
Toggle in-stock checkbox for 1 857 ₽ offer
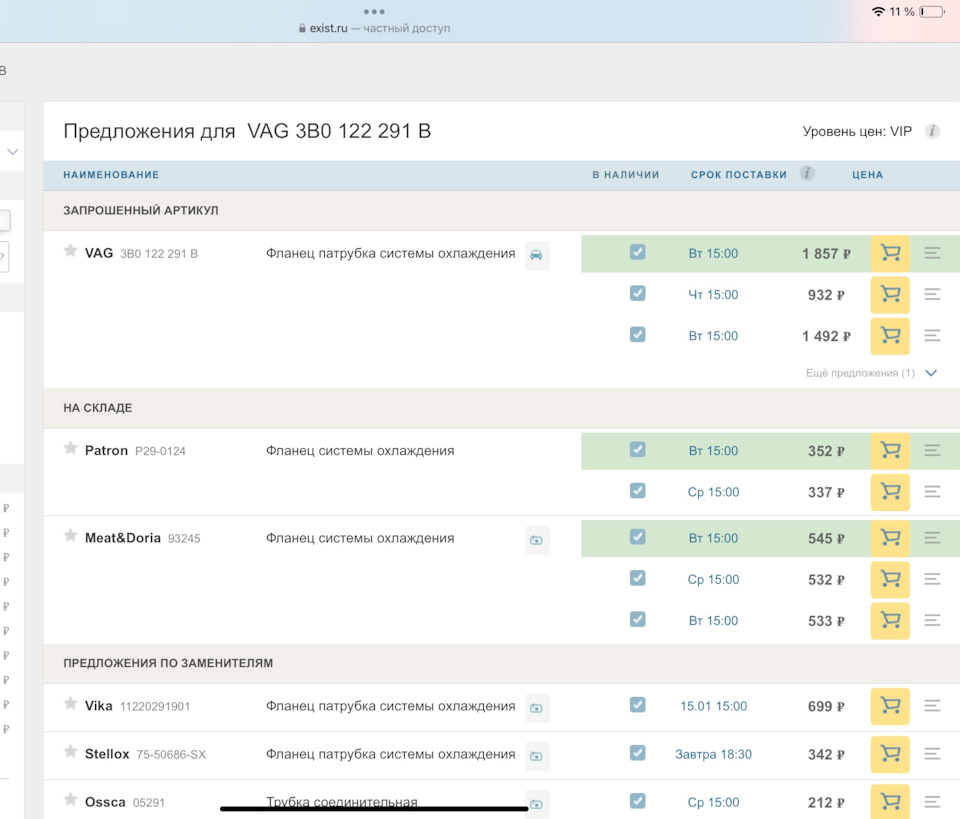pyautogui.click(x=637, y=252)
